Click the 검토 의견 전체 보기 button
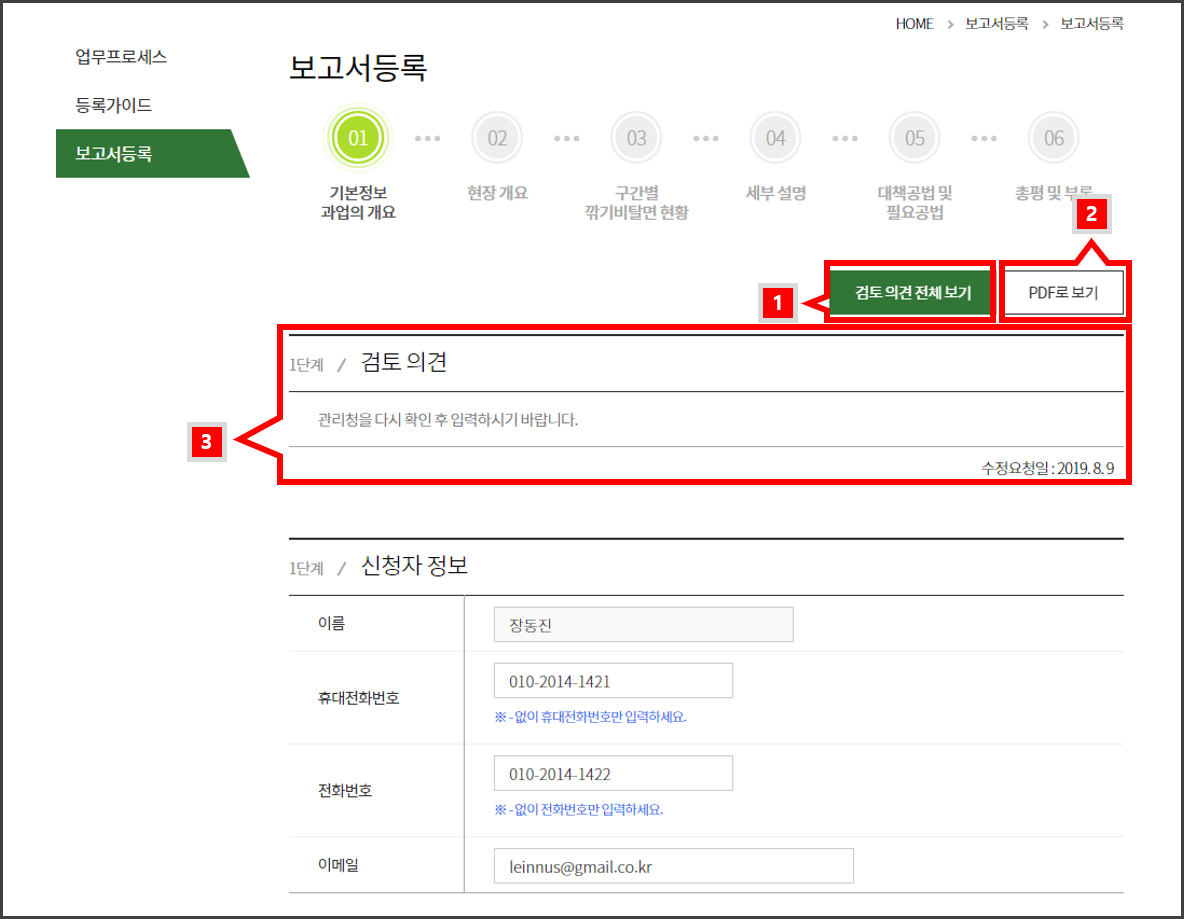Viewport: 1184px width, 919px height. tap(912, 292)
